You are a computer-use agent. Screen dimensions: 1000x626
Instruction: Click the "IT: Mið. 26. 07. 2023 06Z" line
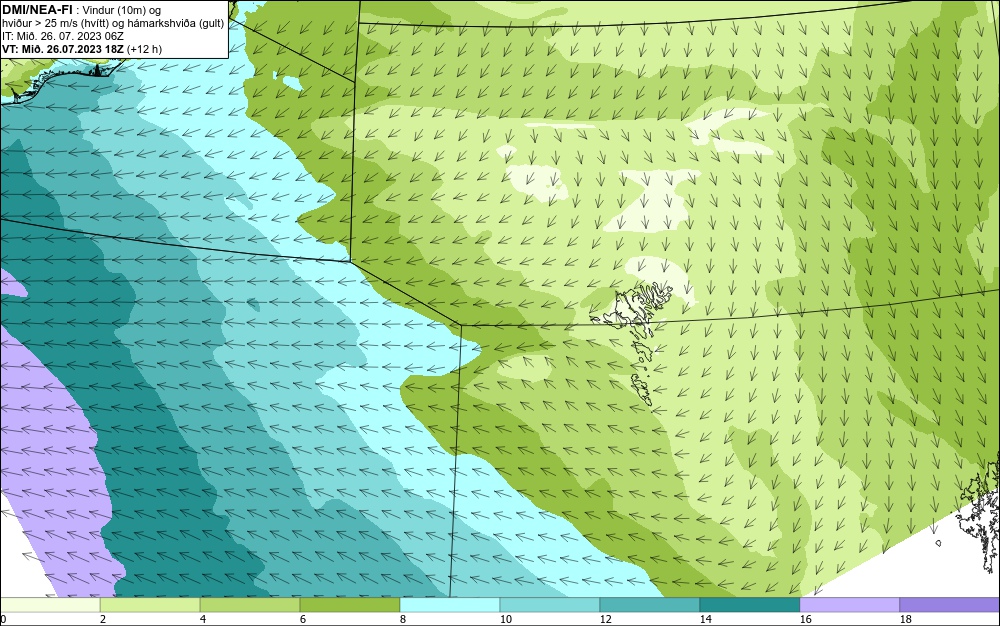(x=62, y=36)
